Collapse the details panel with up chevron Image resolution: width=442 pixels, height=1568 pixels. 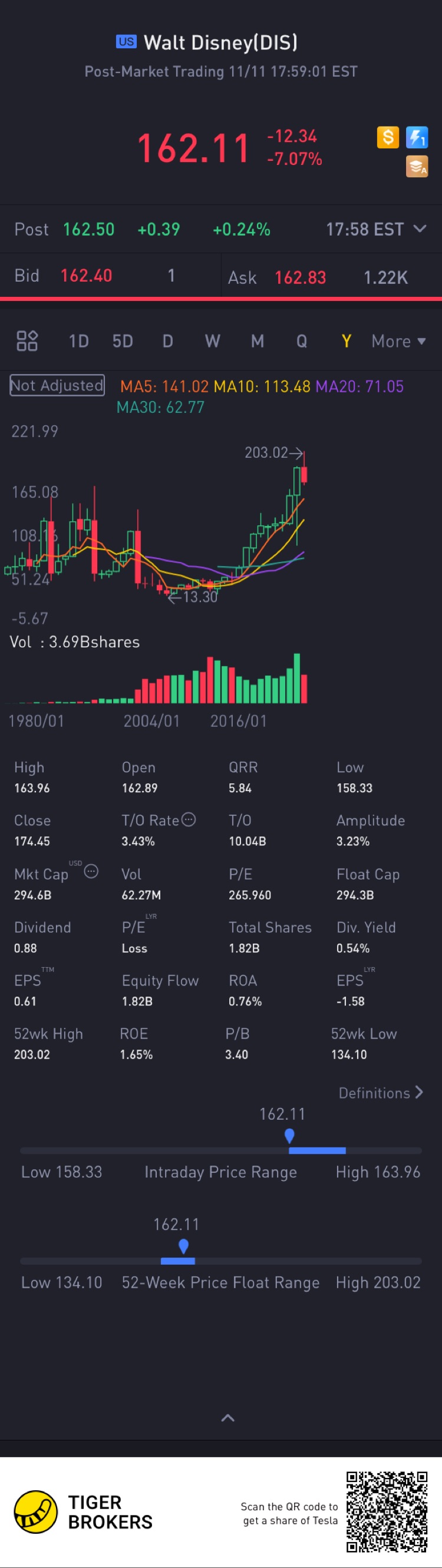[227, 1418]
